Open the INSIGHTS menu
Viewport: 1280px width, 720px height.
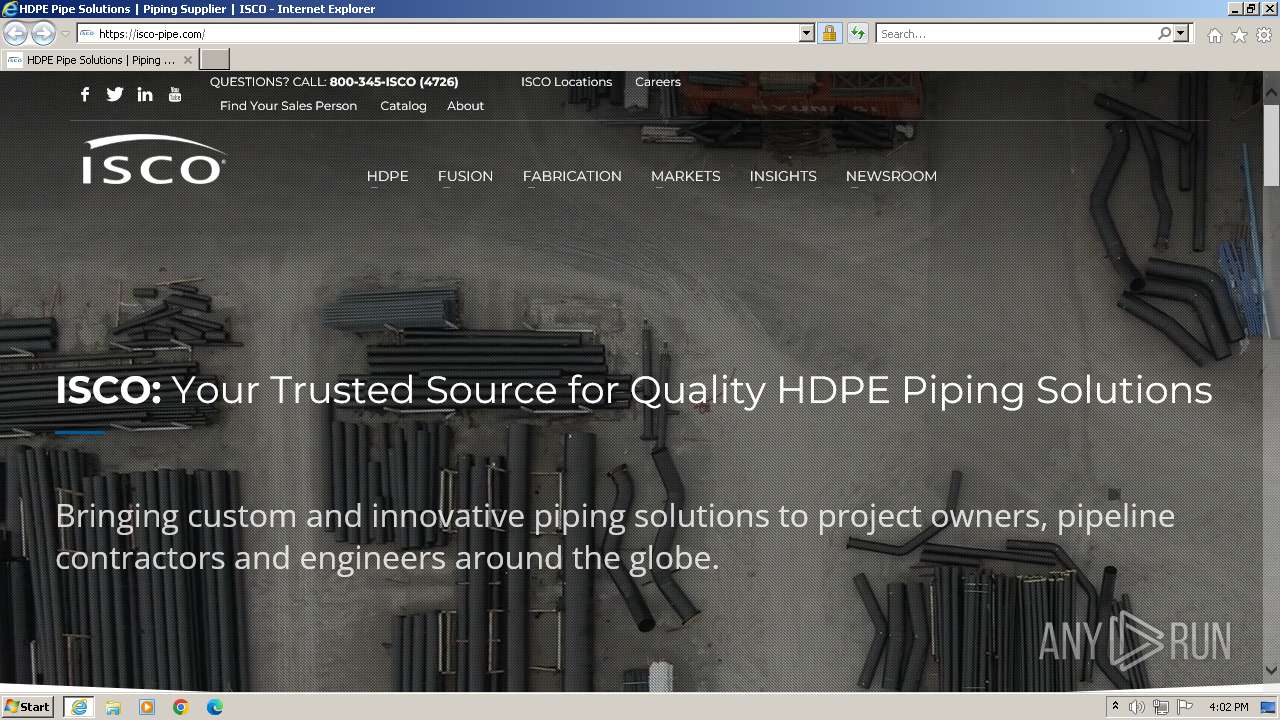tap(783, 176)
